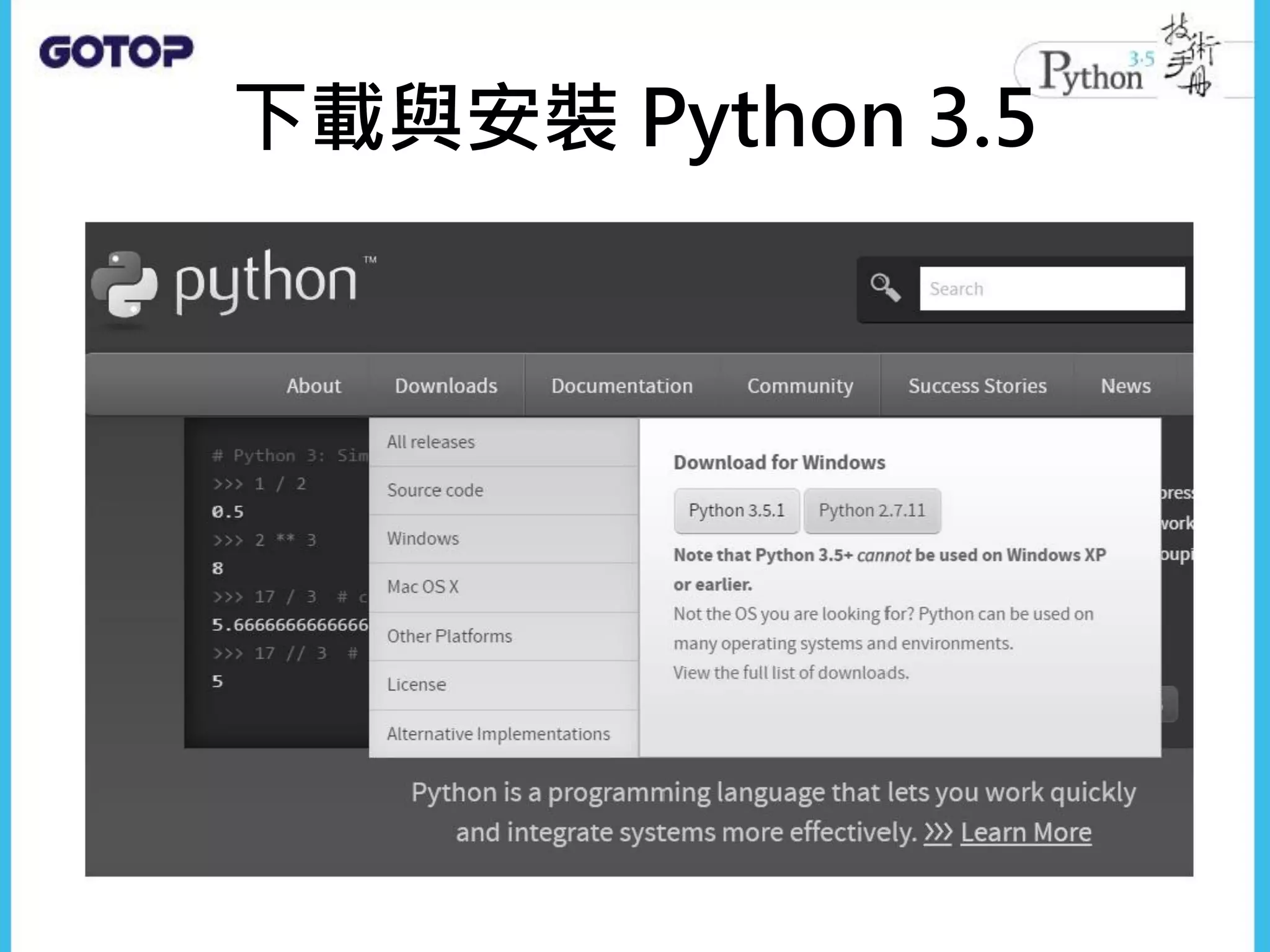Open Alternative Implementations entry

[504, 734]
